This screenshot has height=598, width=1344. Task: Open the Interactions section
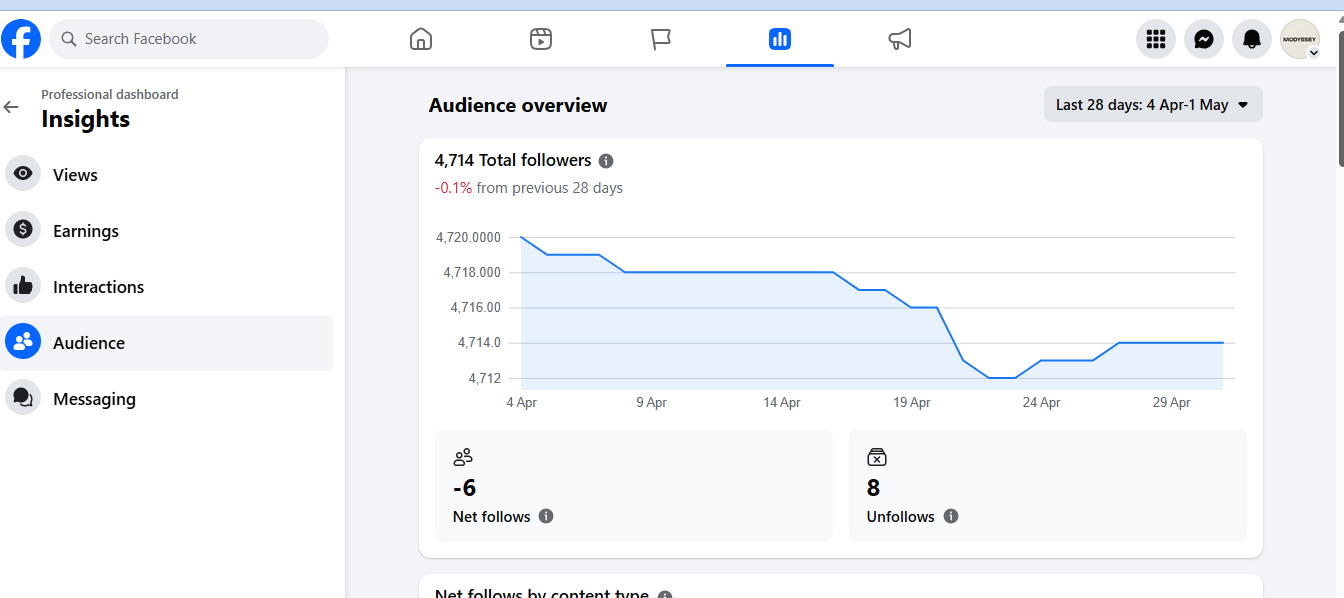tap(168, 287)
